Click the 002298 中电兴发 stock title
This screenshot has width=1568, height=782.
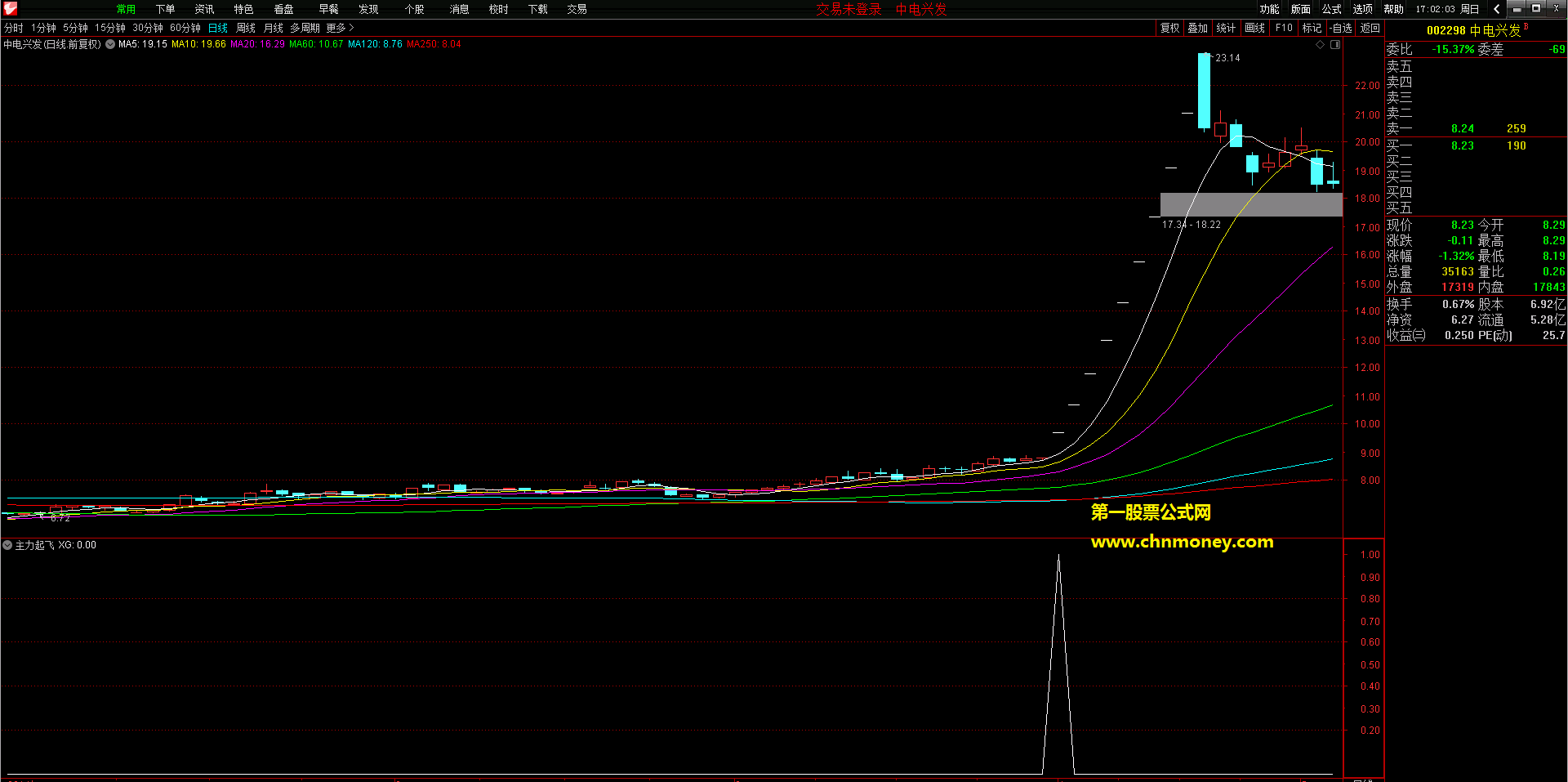click(1473, 30)
